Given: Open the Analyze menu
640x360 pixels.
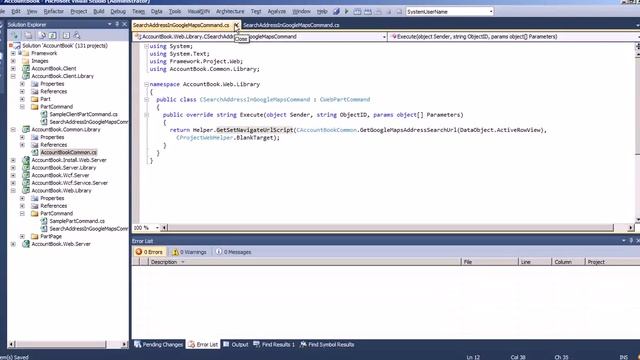Looking at the screenshot, I should pos(277,11).
